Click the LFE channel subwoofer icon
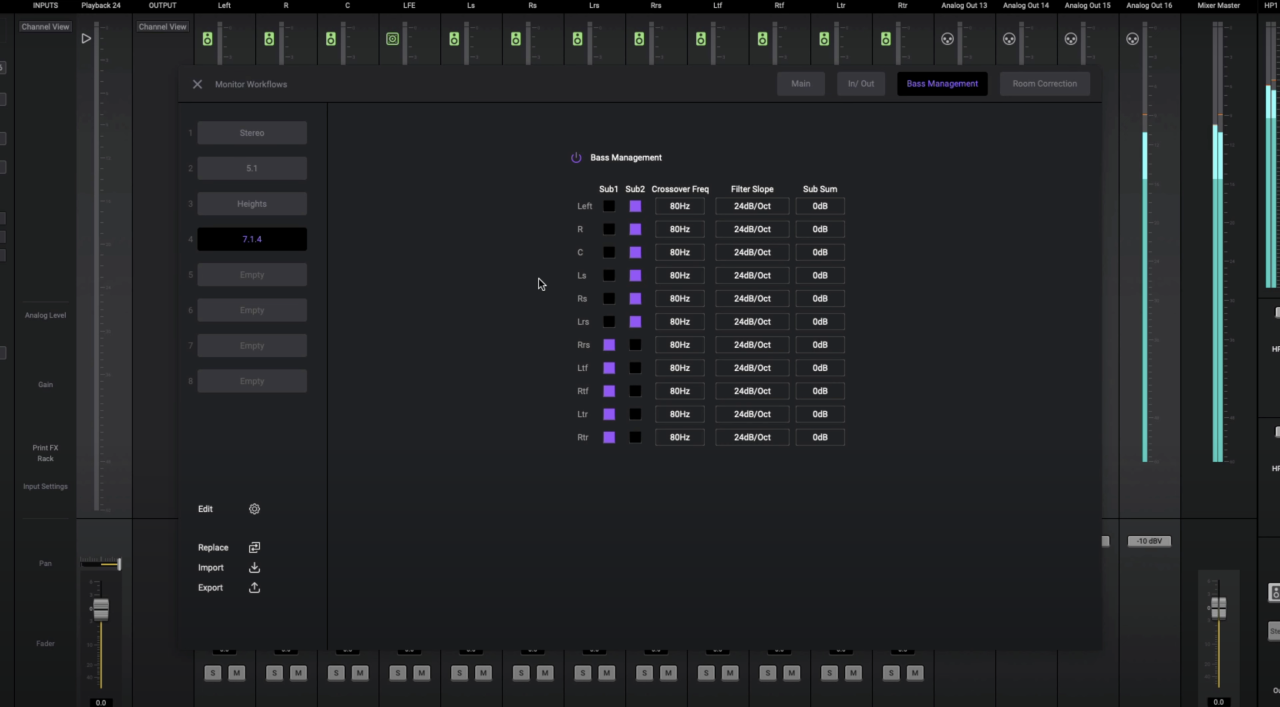 [392, 39]
